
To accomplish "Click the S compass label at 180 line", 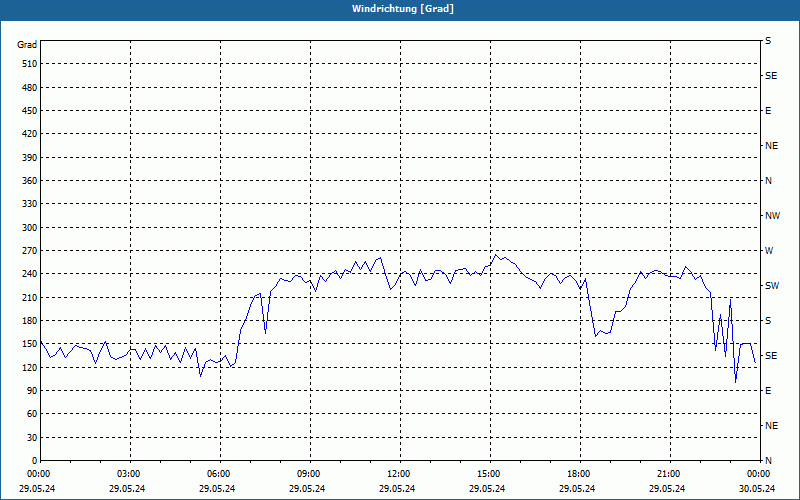I will click(x=768, y=321).
